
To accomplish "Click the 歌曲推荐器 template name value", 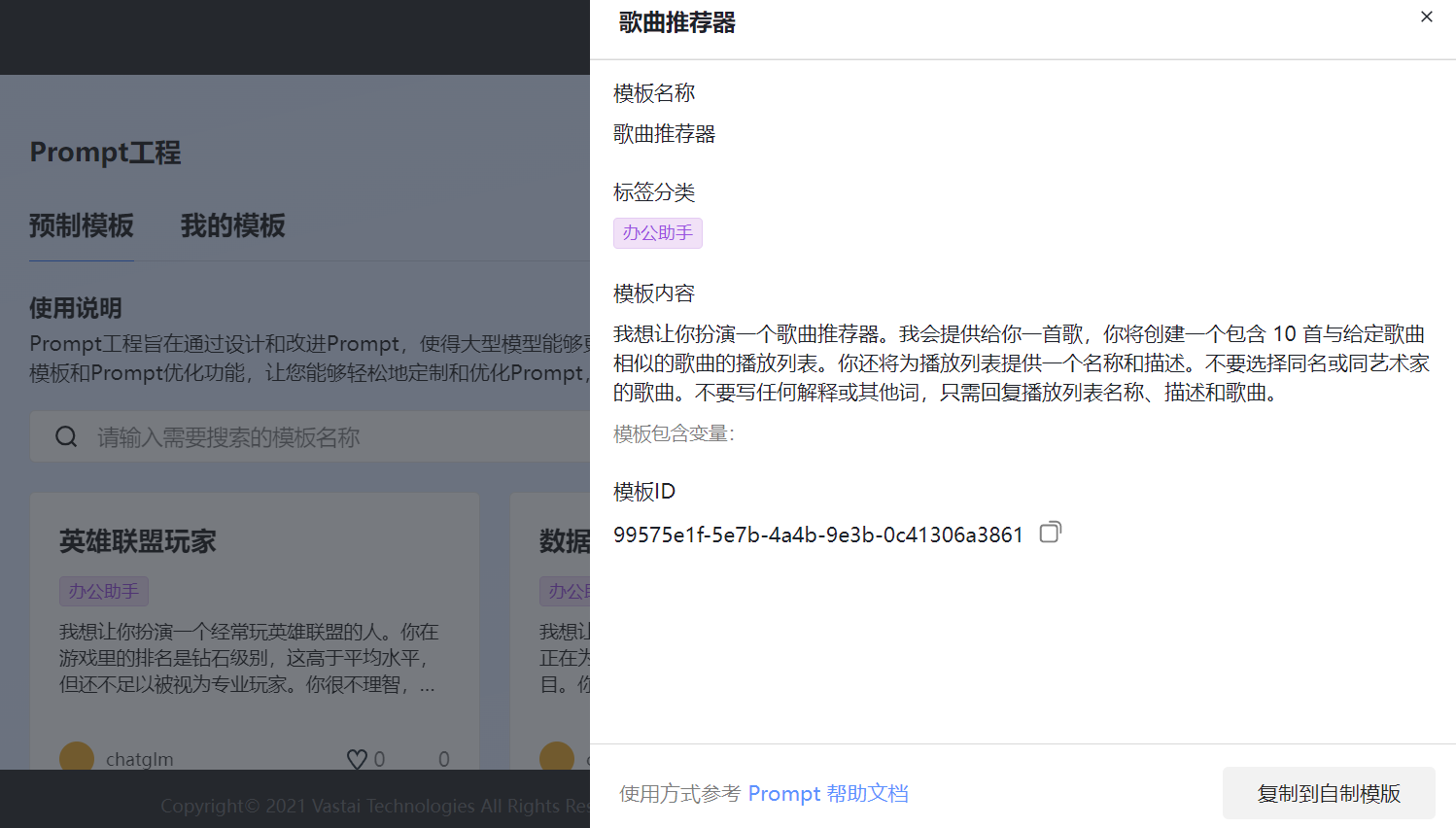I will point(665,134).
